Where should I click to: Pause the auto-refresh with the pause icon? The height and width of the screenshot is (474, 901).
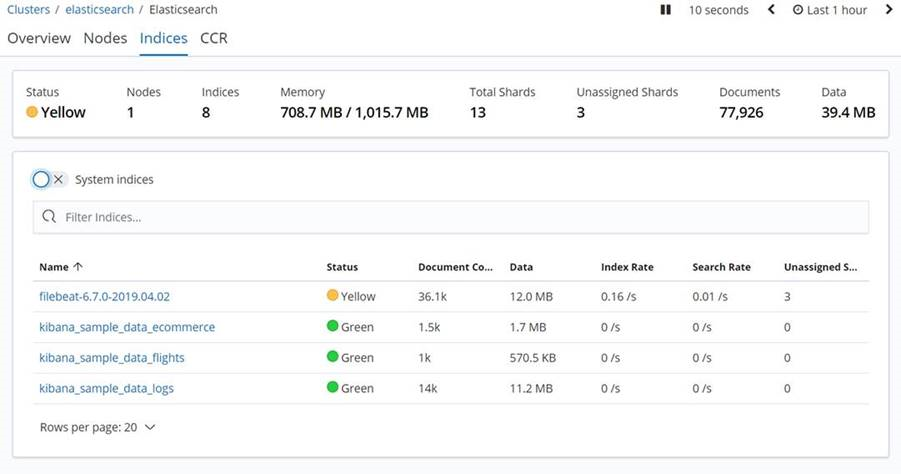point(665,10)
